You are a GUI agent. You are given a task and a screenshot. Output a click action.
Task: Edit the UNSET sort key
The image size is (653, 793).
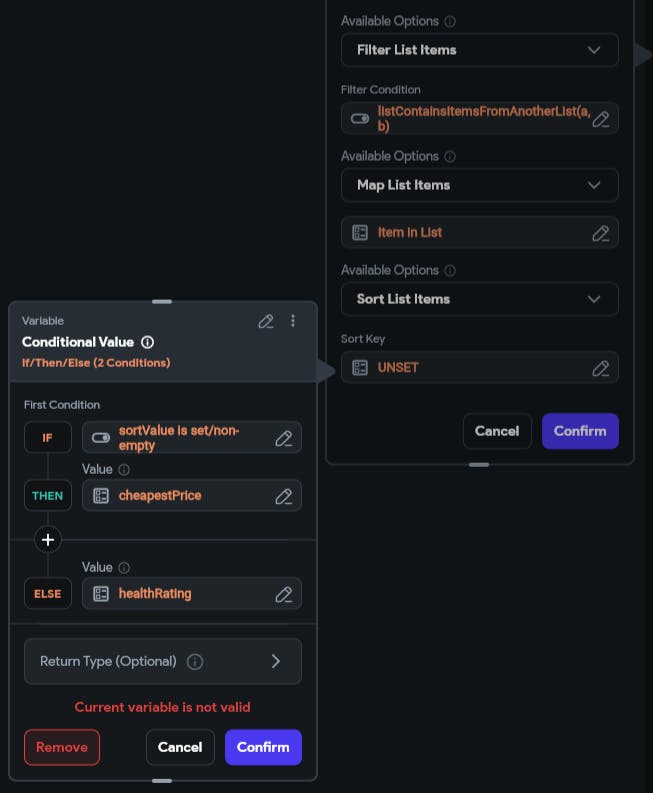click(x=600, y=368)
